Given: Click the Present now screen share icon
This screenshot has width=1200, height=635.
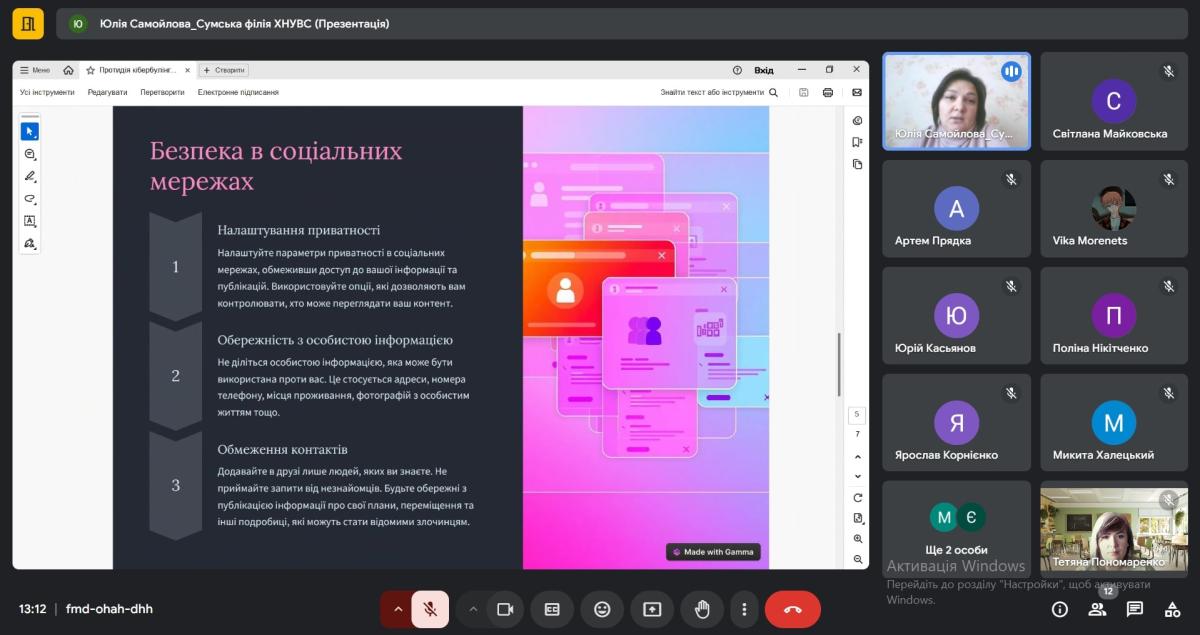Looking at the screenshot, I should pos(652,609).
